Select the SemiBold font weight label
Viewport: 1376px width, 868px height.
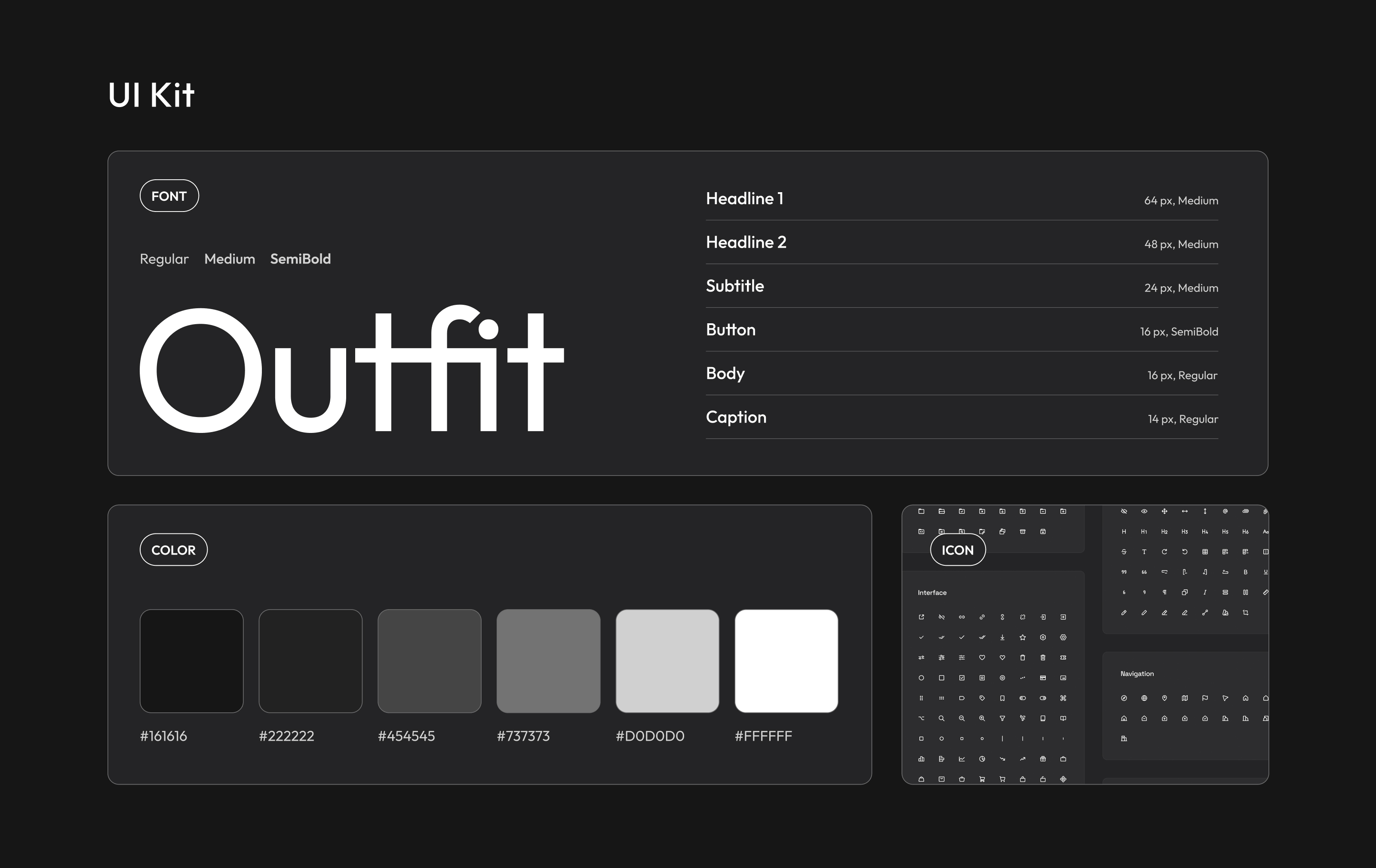coord(300,259)
